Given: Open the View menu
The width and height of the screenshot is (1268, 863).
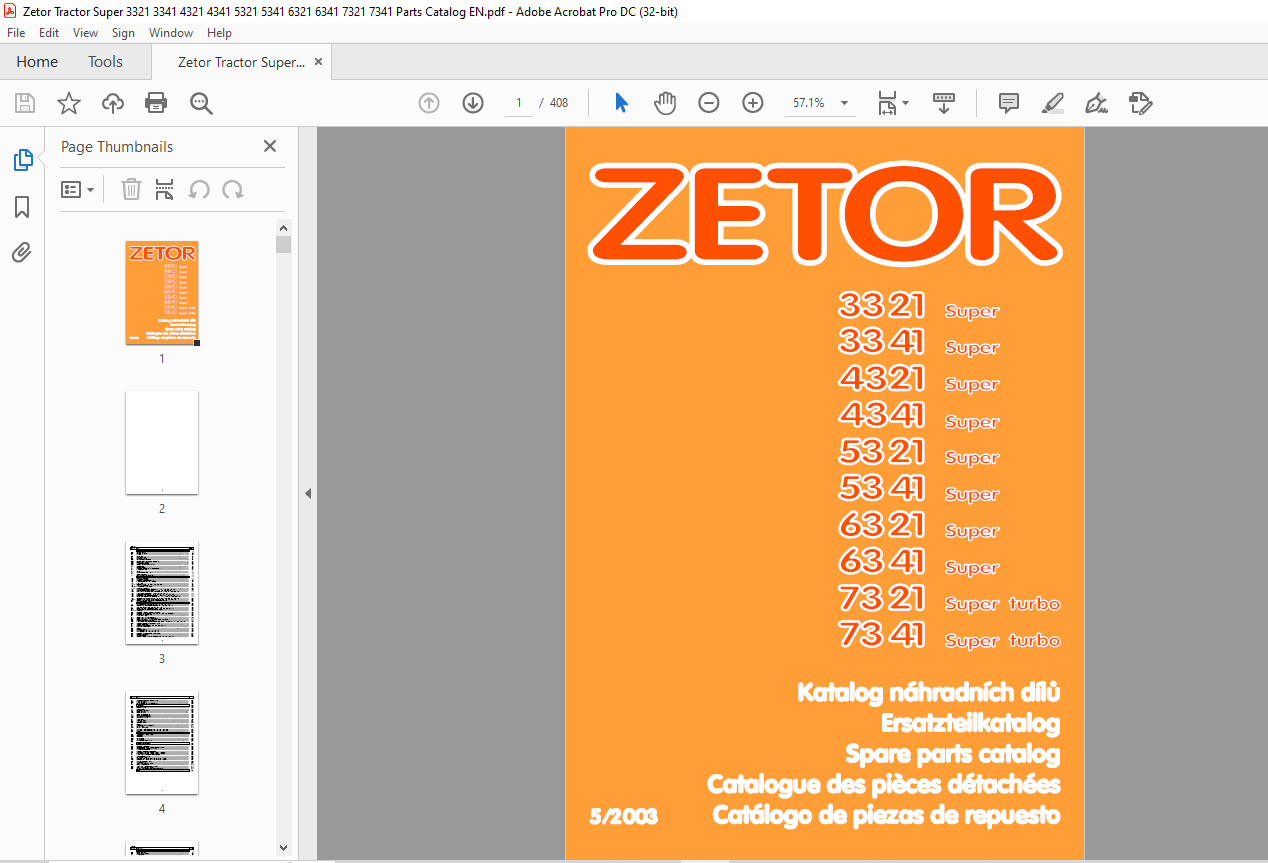Looking at the screenshot, I should 86,33.
